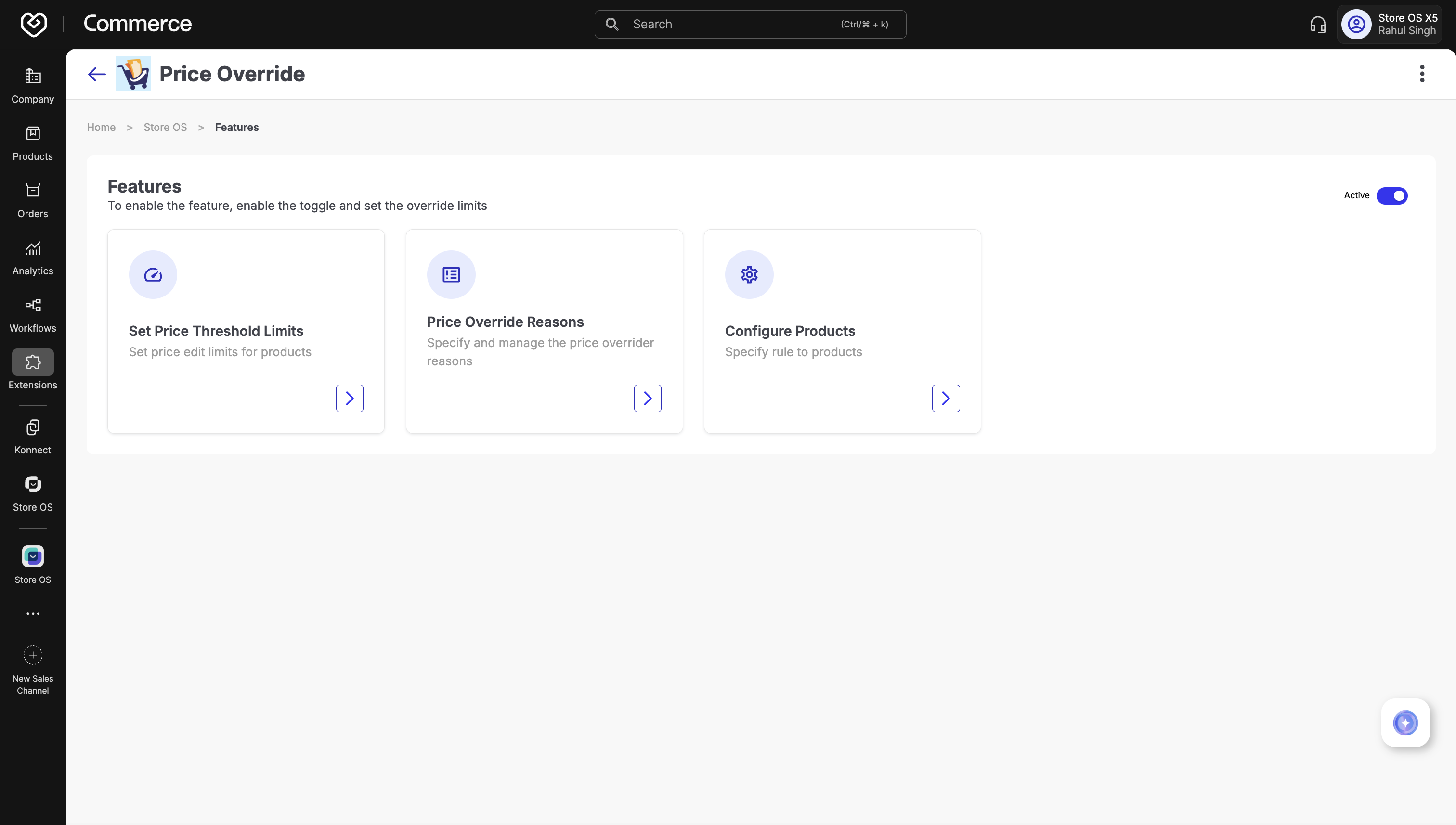Screen dimensions: 1456x825
Task: Click the Price Override page heading
Action: pyautogui.click(x=232, y=74)
